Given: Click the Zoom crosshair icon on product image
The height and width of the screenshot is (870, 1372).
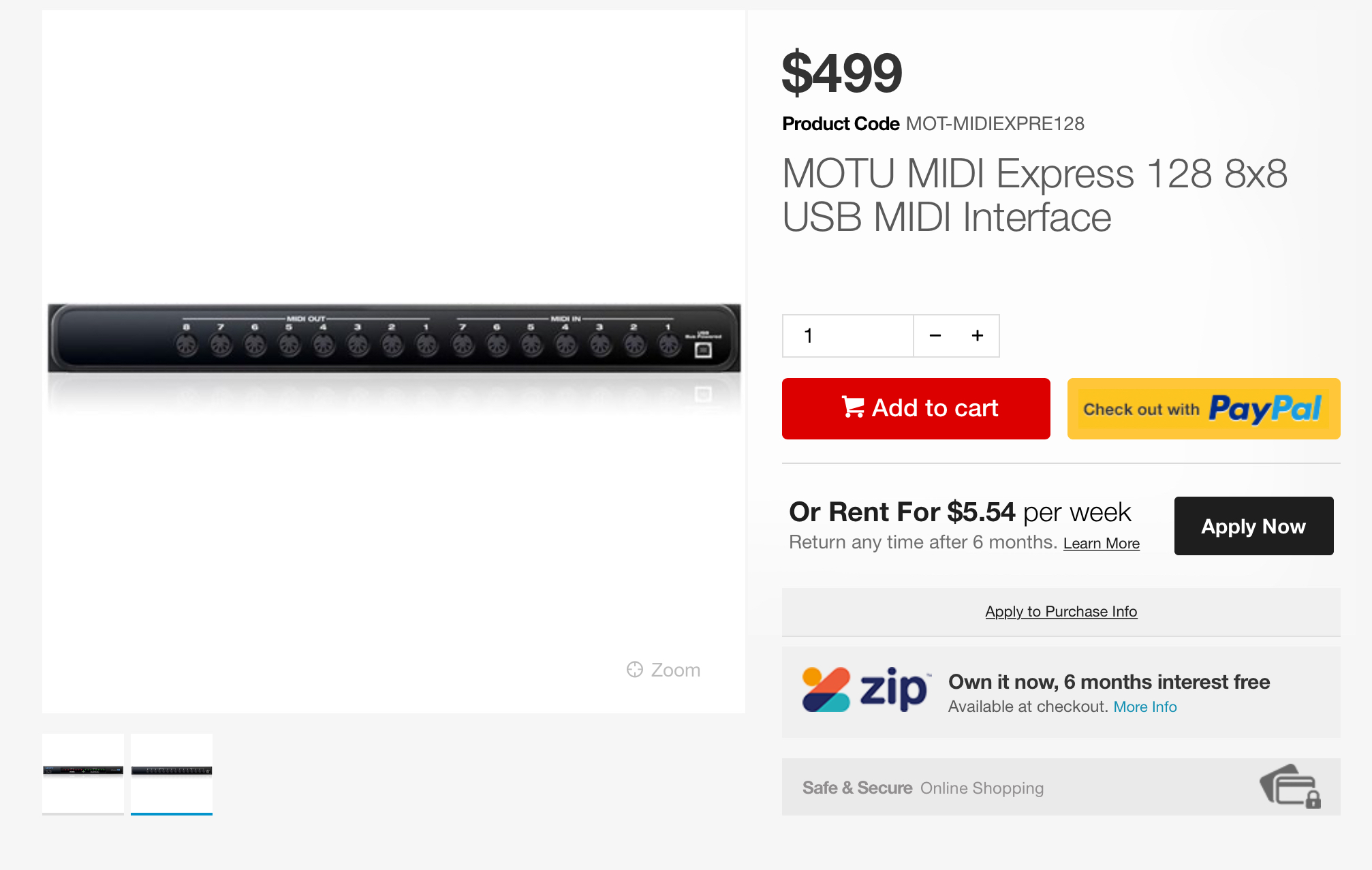Looking at the screenshot, I should click(635, 670).
